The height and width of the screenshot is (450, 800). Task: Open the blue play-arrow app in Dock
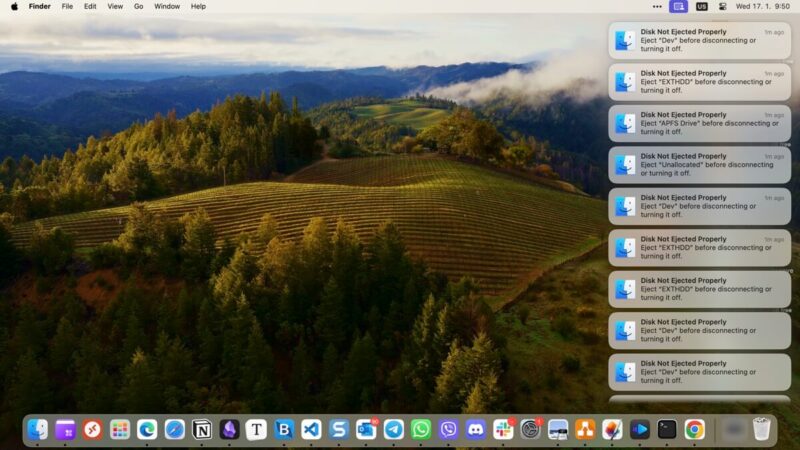(x=640, y=430)
